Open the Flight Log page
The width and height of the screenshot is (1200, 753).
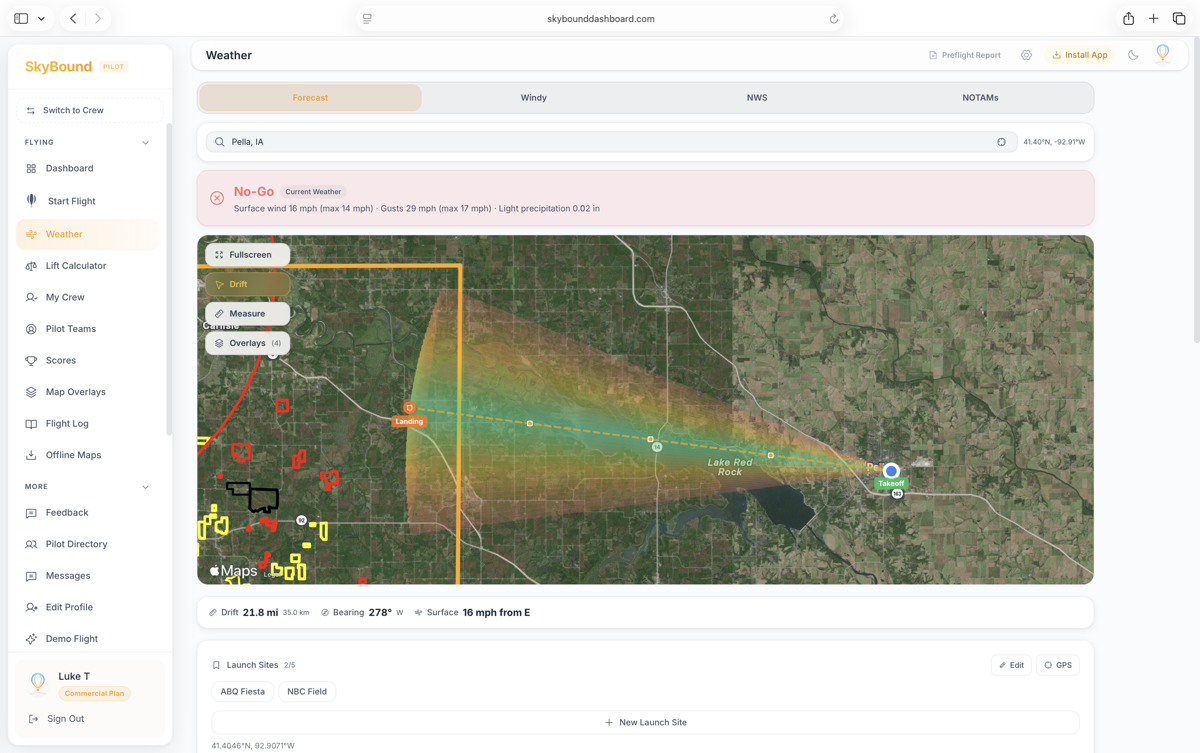(x=67, y=424)
